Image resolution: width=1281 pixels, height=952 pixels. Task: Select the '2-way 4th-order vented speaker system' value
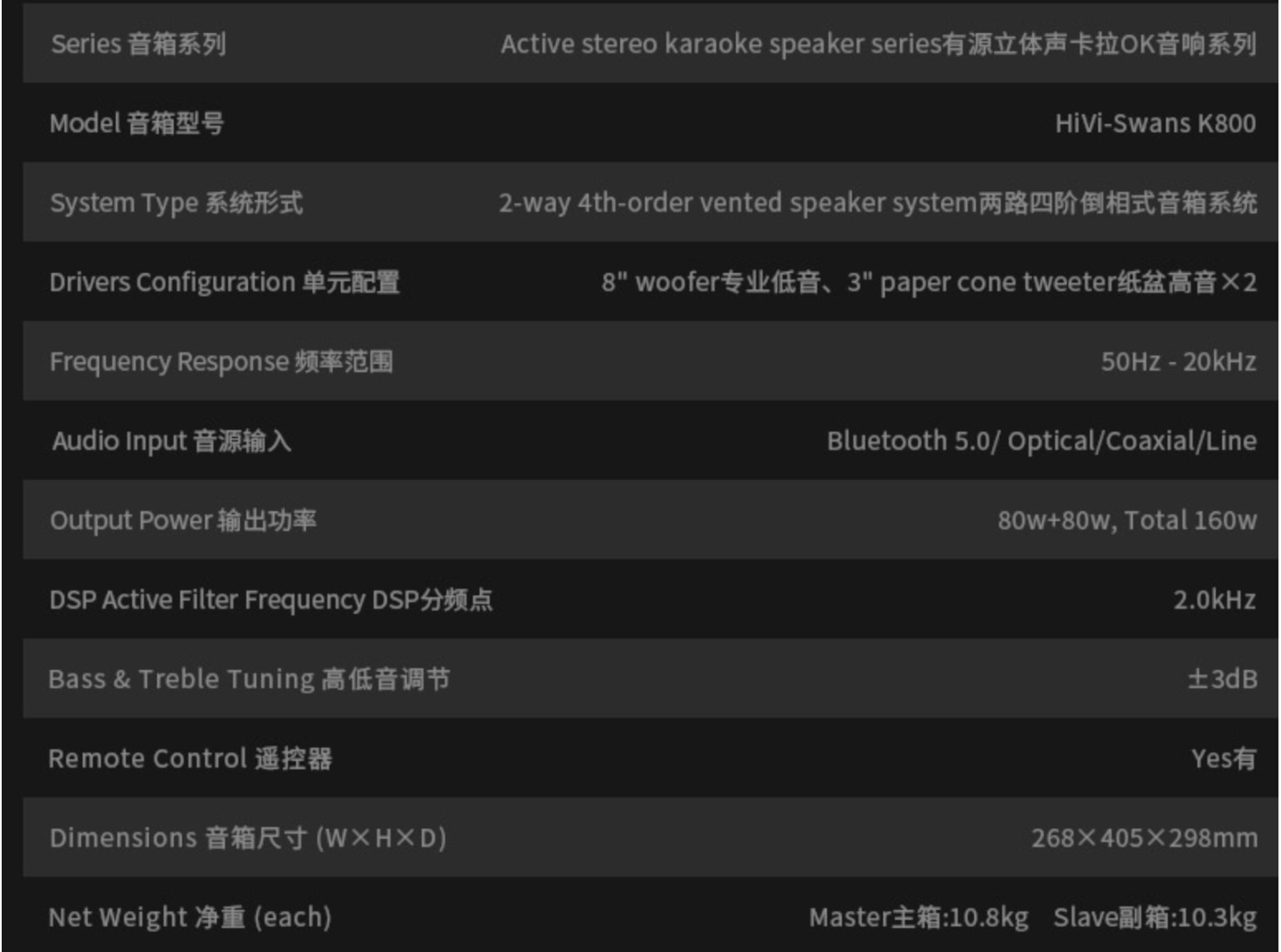click(x=737, y=203)
